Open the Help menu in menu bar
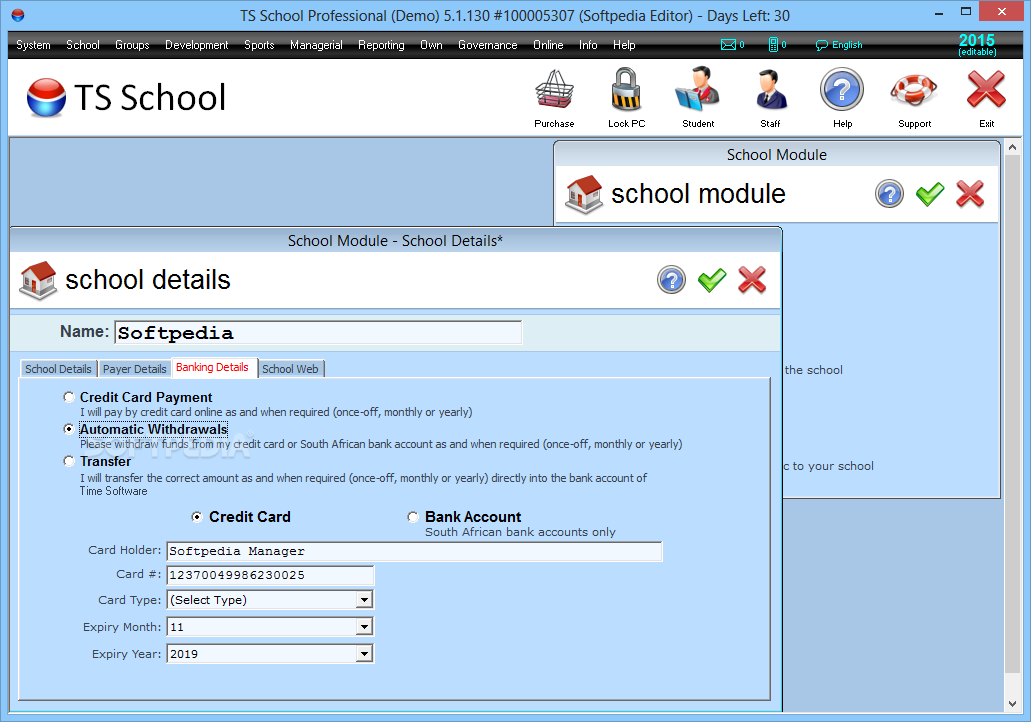1031x722 pixels. click(624, 45)
